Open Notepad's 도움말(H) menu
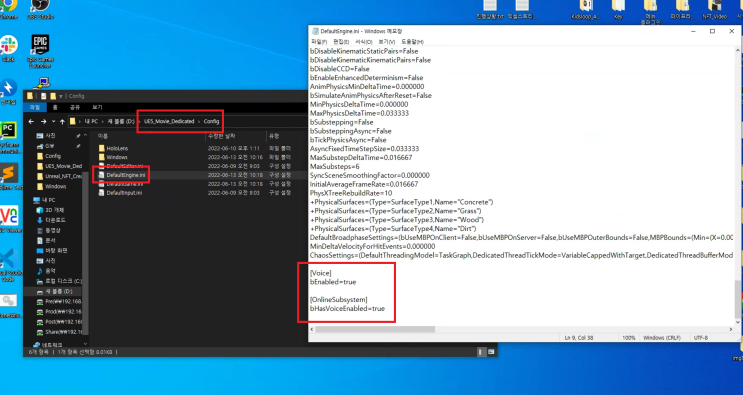Viewport: 743px width, 395px height. tap(412, 42)
